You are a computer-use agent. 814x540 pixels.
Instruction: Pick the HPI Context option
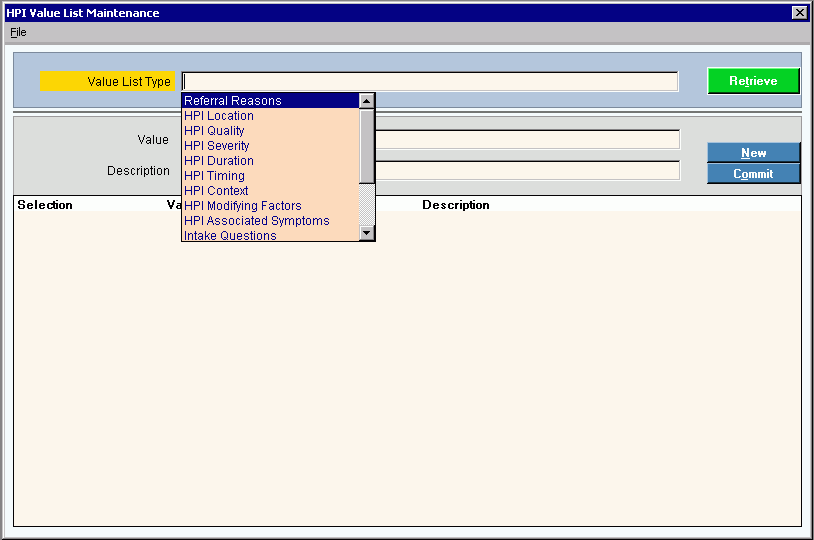tap(216, 191)
